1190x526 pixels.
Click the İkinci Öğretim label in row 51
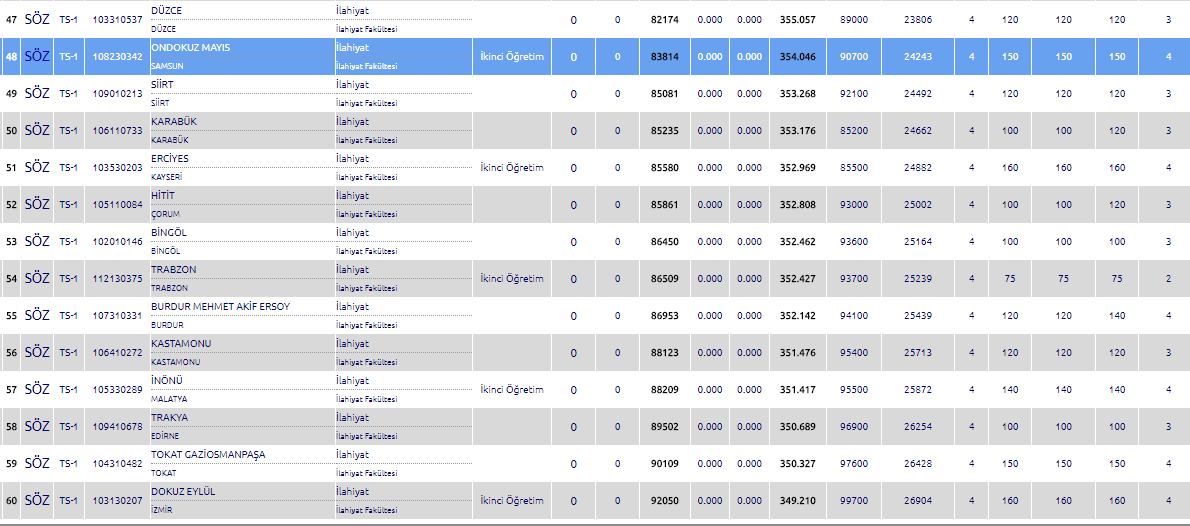pyautogui.click(x=512, y=168)
